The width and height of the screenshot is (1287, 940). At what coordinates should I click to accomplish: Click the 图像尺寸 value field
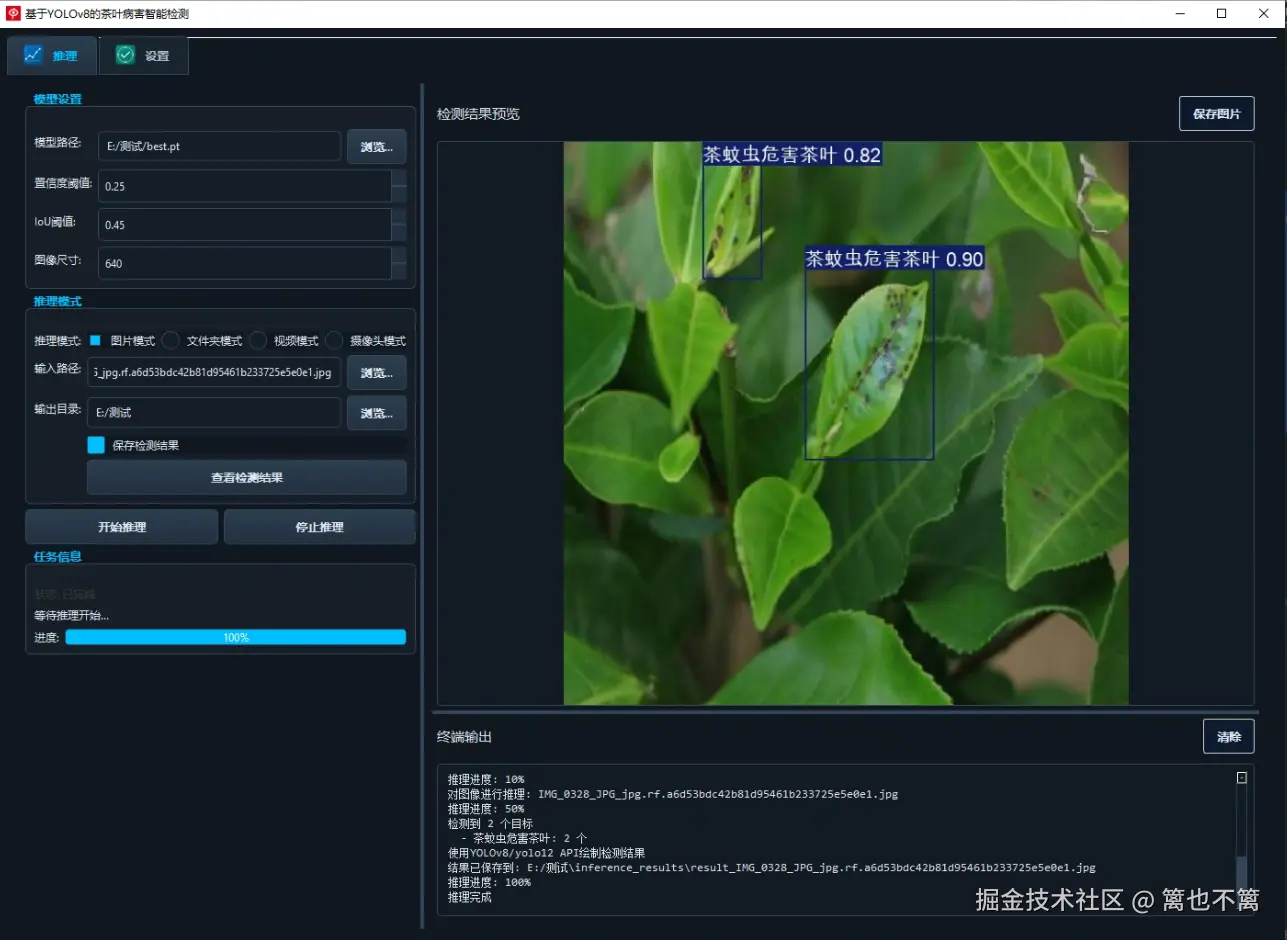[244, 263]
